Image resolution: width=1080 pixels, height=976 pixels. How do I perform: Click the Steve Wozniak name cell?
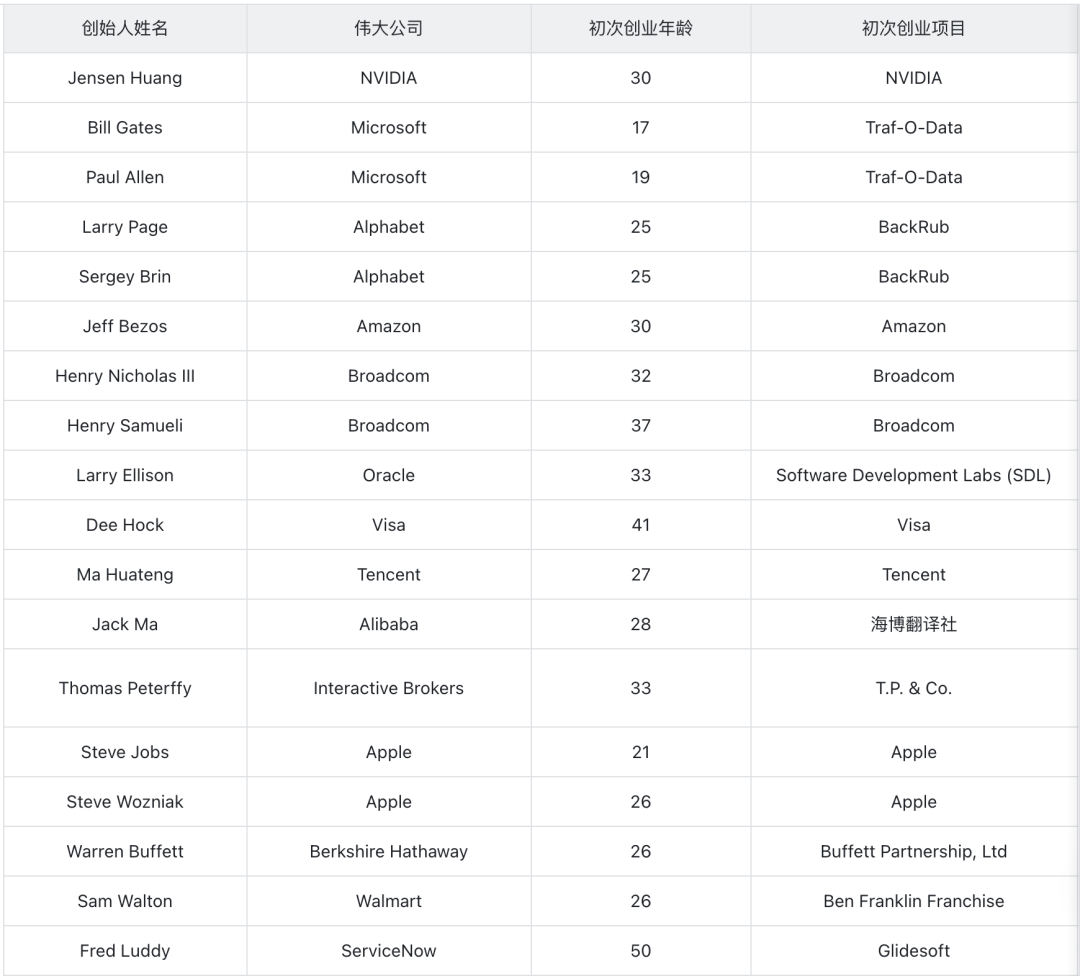(125, 801)
